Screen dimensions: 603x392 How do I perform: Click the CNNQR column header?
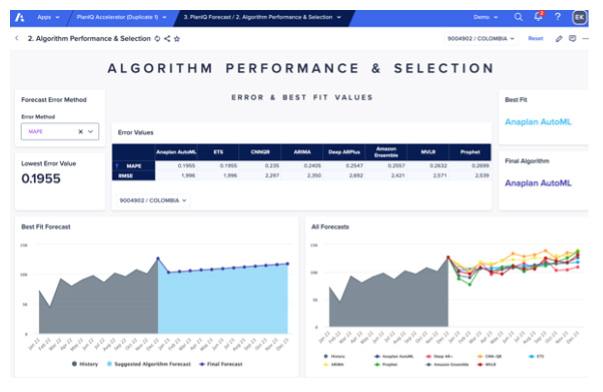tap(260, 152)
